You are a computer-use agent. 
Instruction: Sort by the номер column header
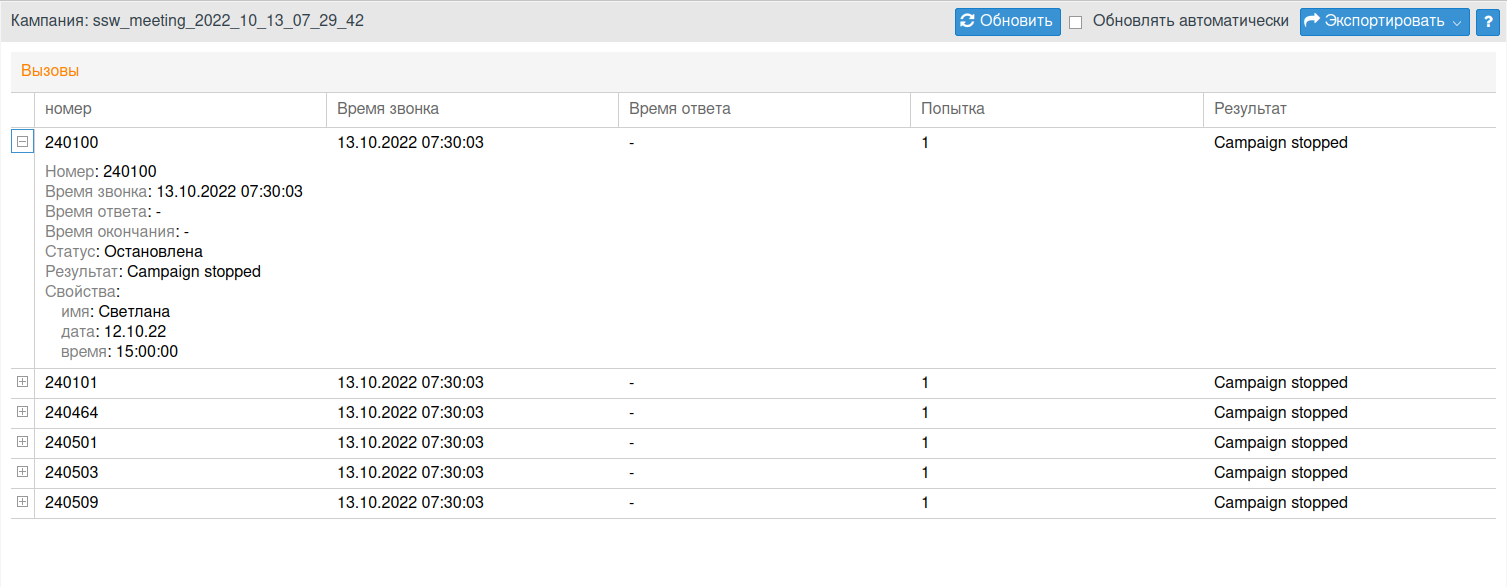tap(68, 109)
